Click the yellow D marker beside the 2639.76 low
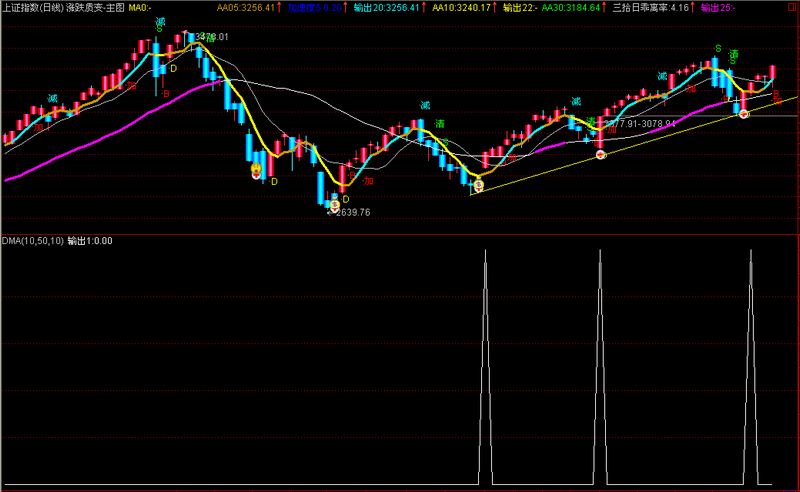800x492 pixels. 345,199
